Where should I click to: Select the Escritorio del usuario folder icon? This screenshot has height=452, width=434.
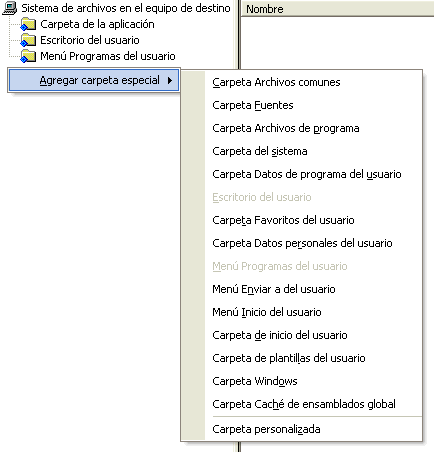click(28, 40)
